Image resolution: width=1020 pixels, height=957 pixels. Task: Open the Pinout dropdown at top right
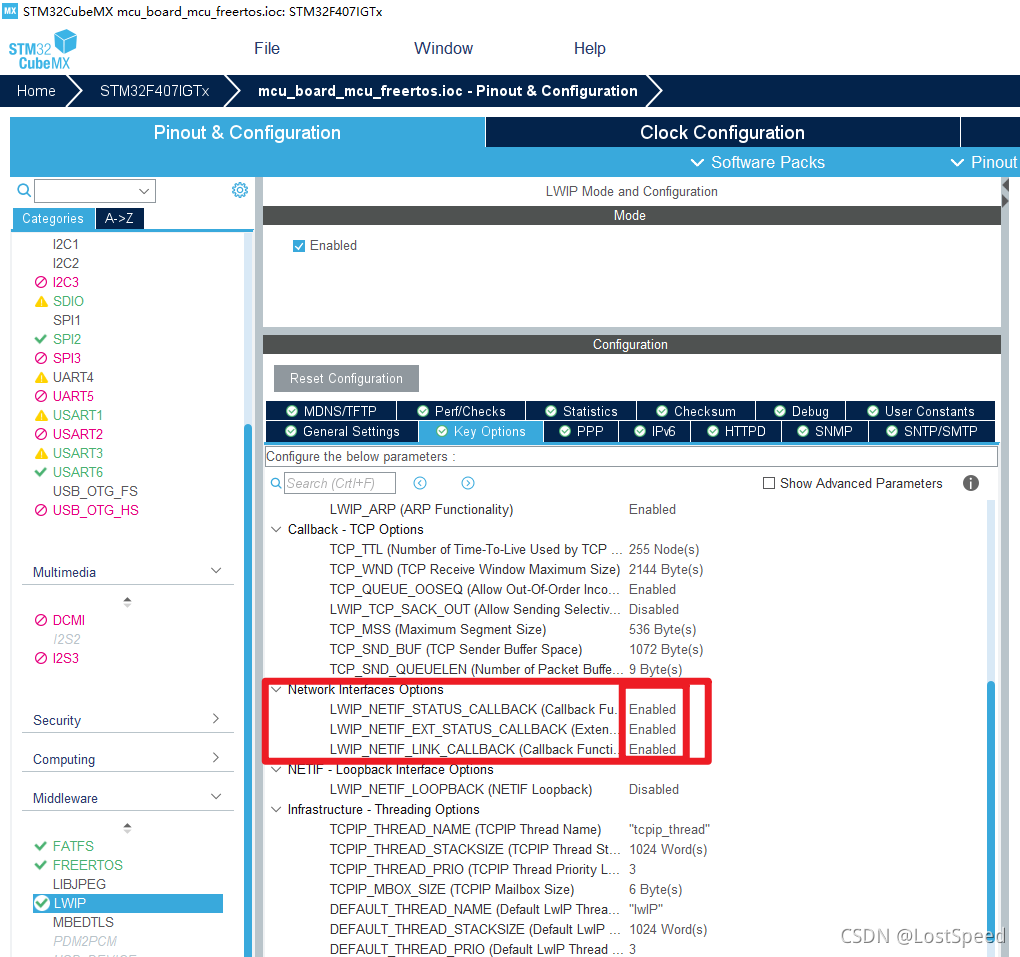[984, 162]
